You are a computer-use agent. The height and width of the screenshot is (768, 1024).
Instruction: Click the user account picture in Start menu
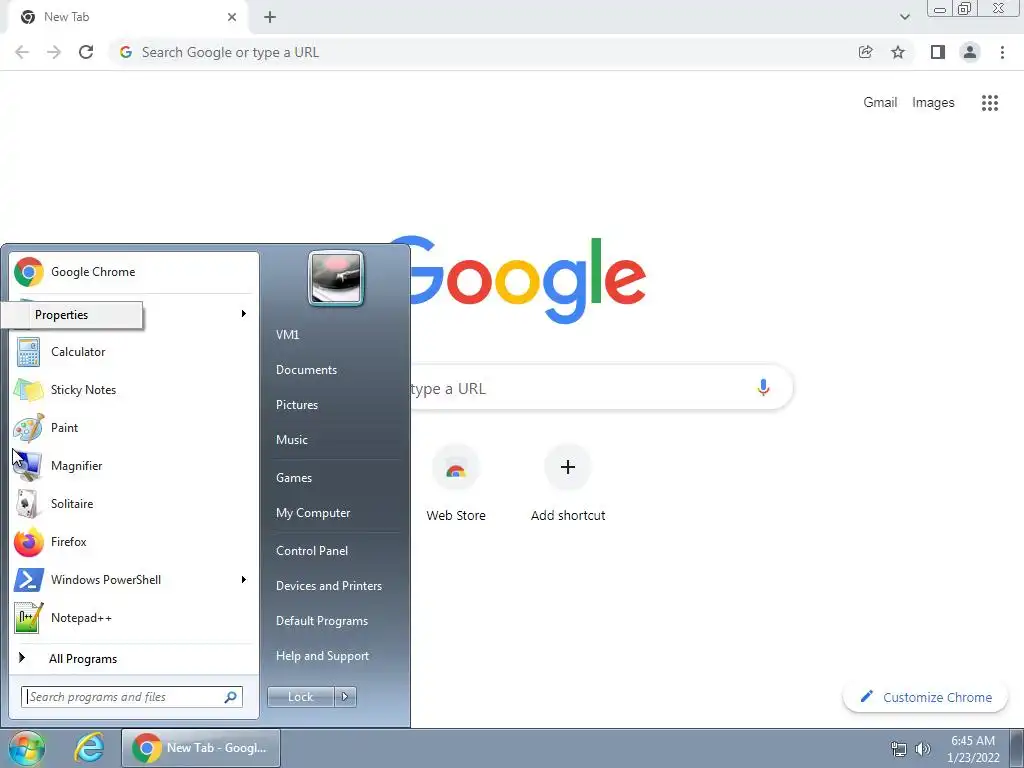click(x=336, y=278)
